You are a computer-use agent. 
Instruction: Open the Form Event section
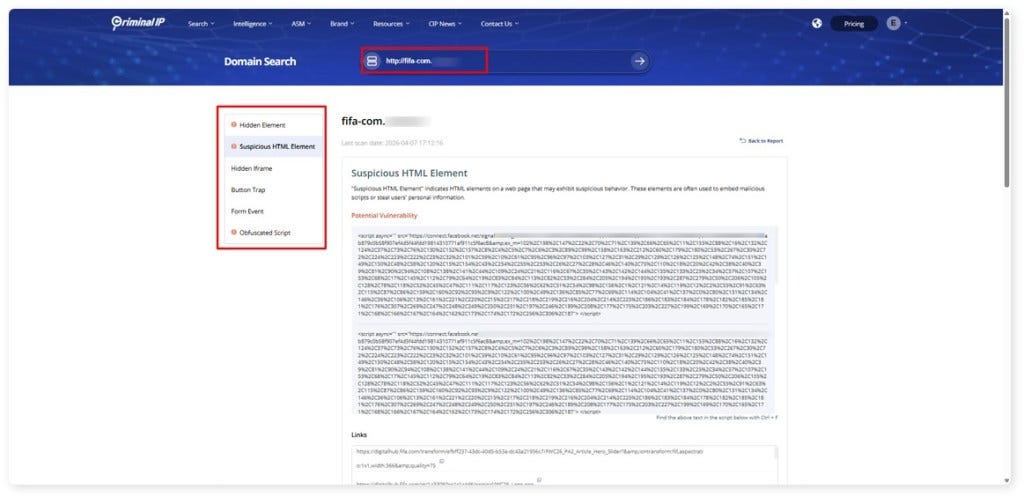[x=274, y=211]
